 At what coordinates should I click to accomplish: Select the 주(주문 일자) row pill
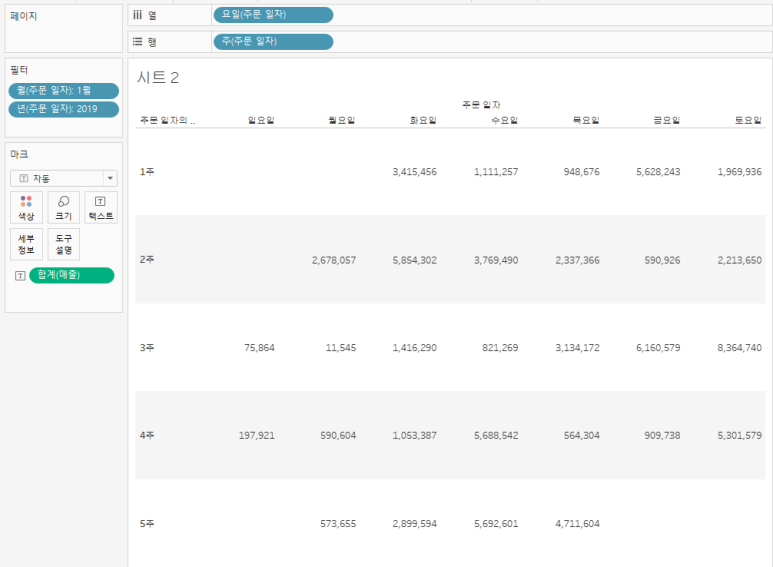[273, 41]
